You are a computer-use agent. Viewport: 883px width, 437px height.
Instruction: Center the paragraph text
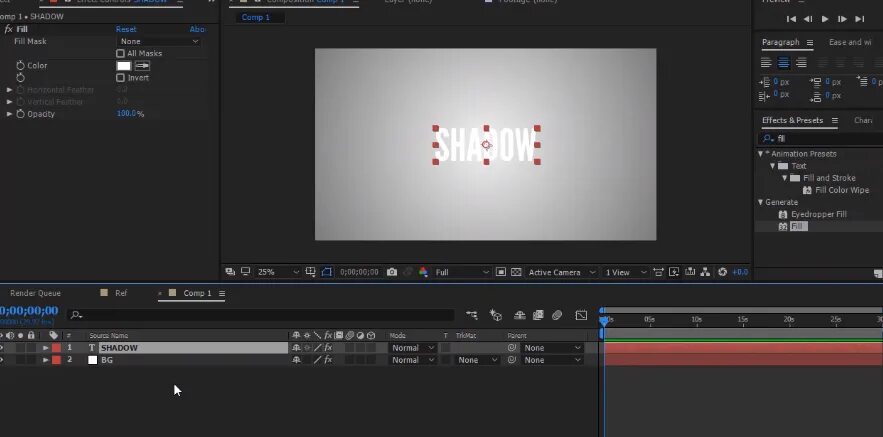click(x=783, y=63)
